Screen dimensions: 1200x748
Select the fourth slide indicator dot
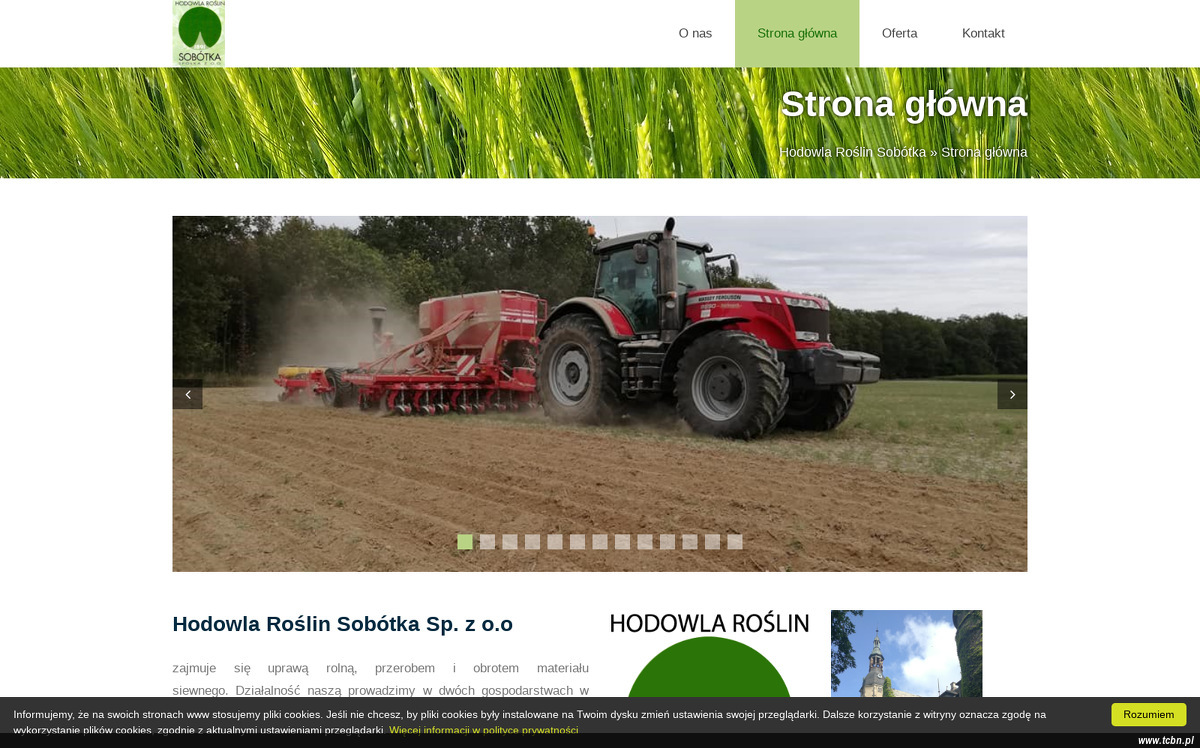point(532,542)
